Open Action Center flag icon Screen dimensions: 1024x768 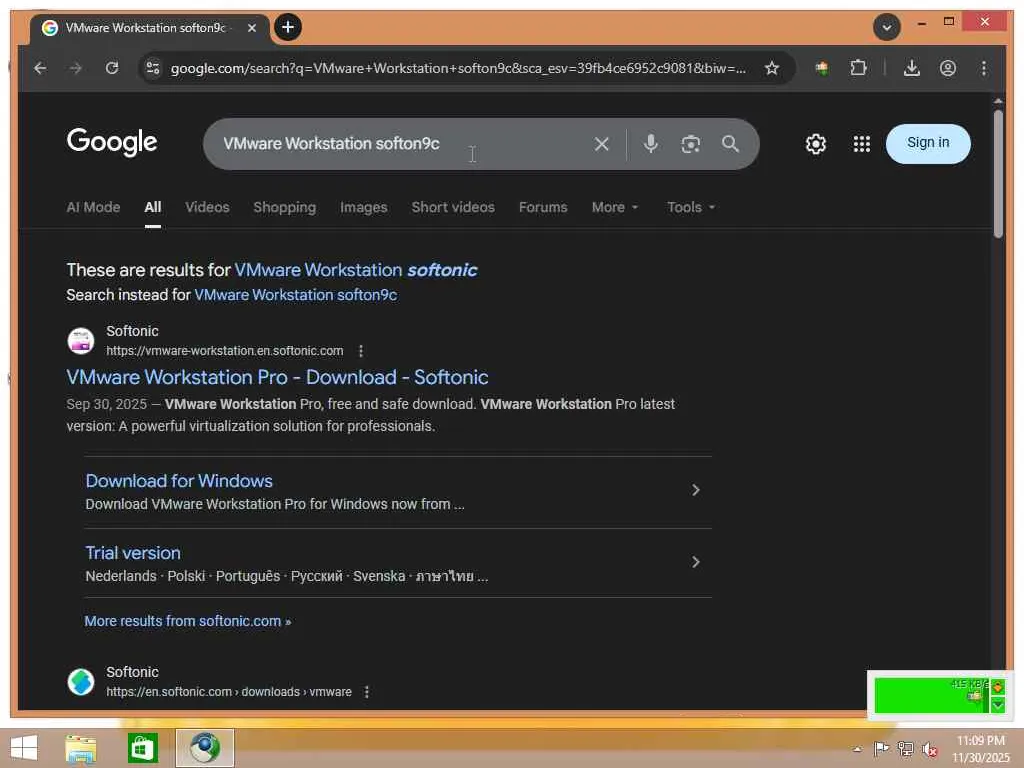[881, 748]
